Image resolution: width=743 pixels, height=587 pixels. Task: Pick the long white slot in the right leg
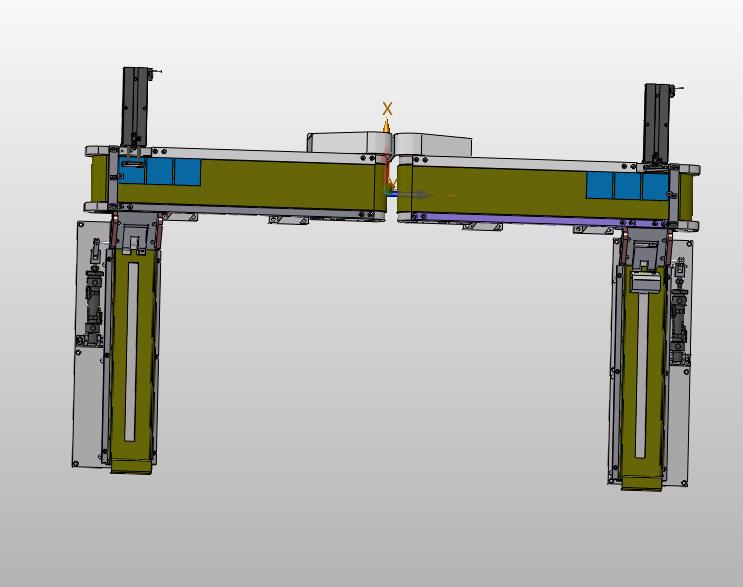(x=642, y=375)
